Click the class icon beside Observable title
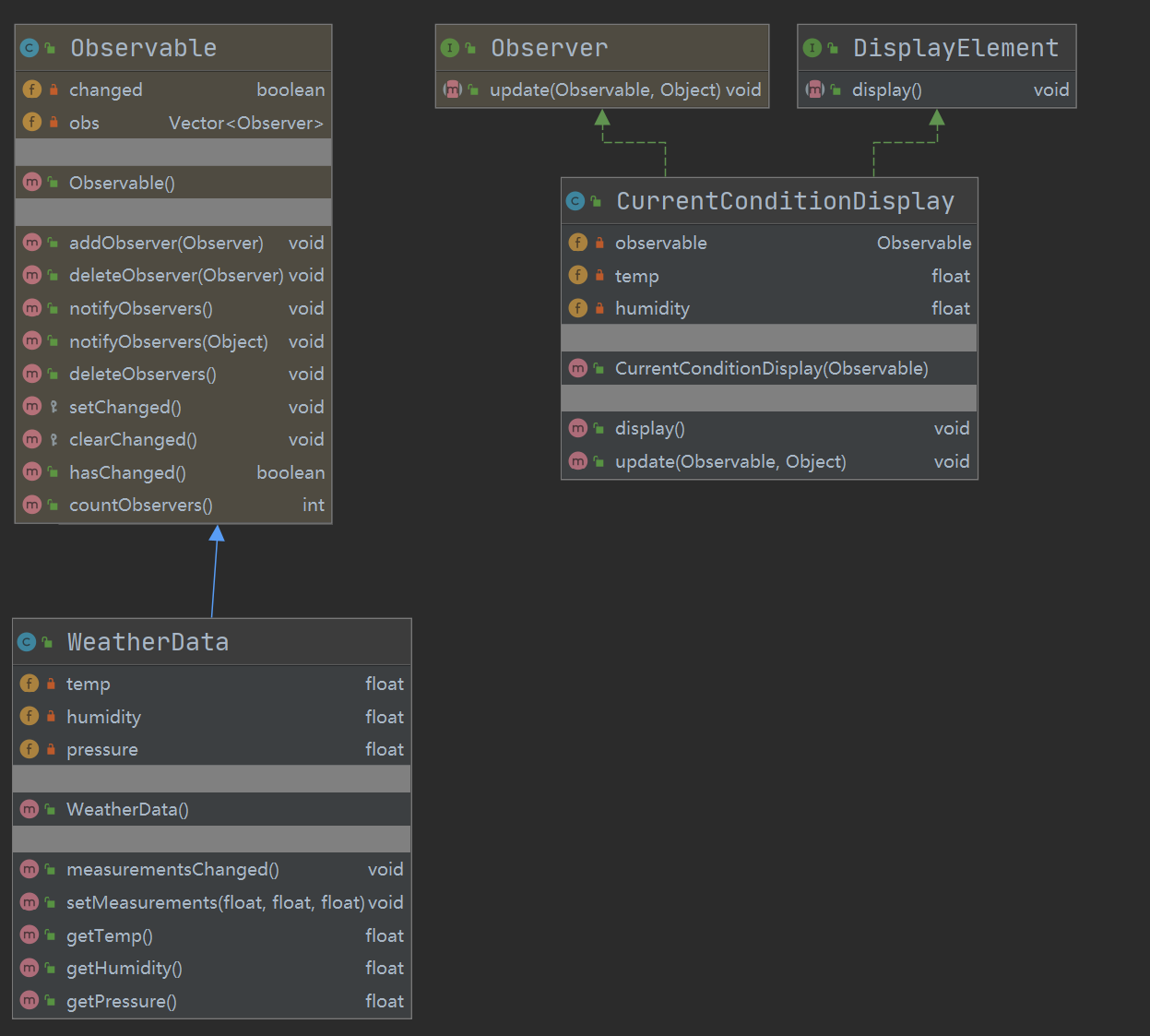The width and height of the screenshot is (1150, 1036). point(30,48)
